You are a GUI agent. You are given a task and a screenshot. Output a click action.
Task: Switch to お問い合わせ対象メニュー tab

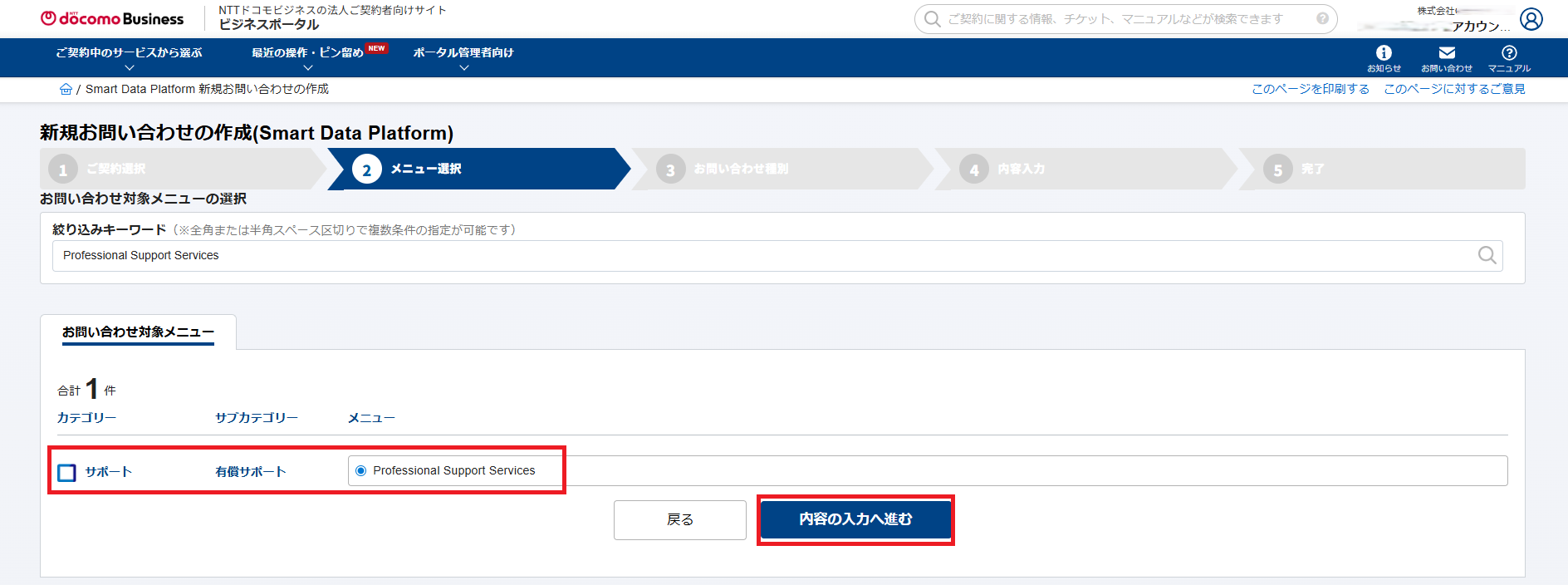[x=138, y=332]
